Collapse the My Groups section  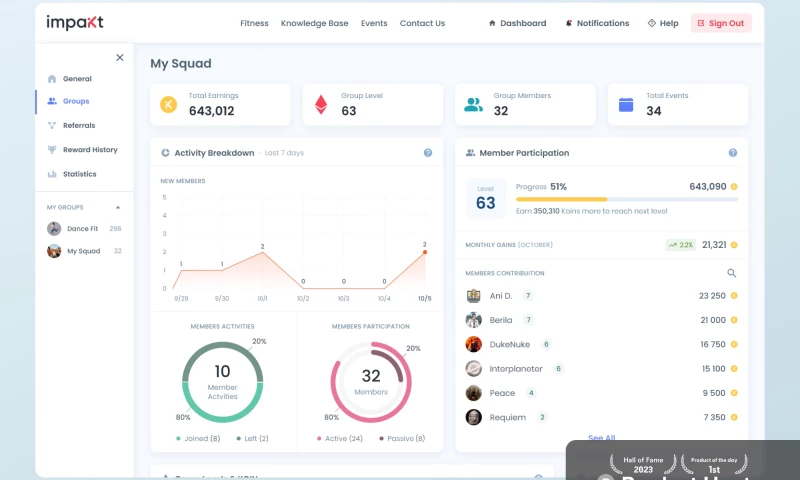pos(118,207)
